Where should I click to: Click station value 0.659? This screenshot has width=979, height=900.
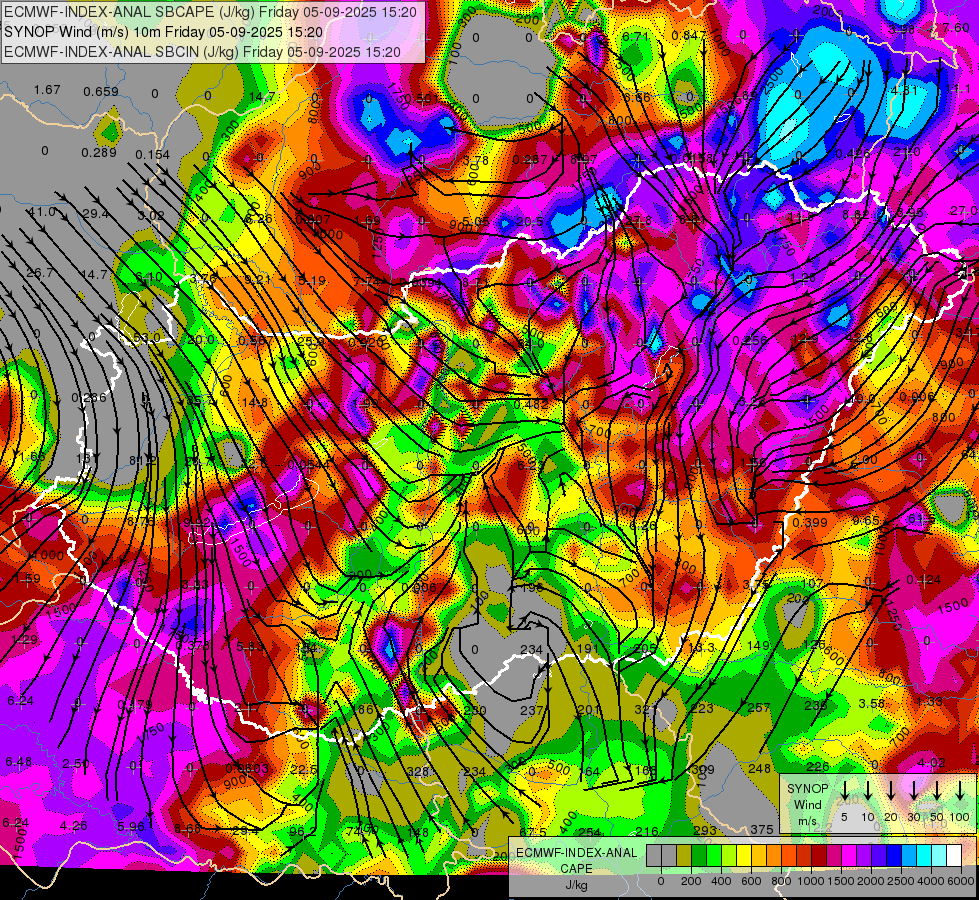pos(101,92)
